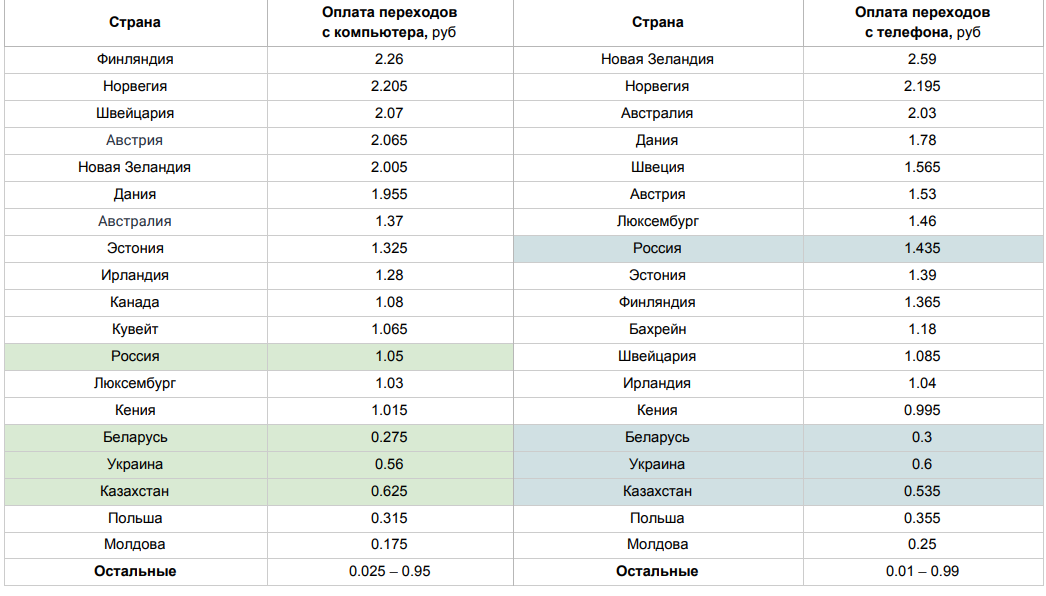
Task: Click the range 0.025 – 0.95 cell
Action: pyautogui.click(x=390, y=572)
